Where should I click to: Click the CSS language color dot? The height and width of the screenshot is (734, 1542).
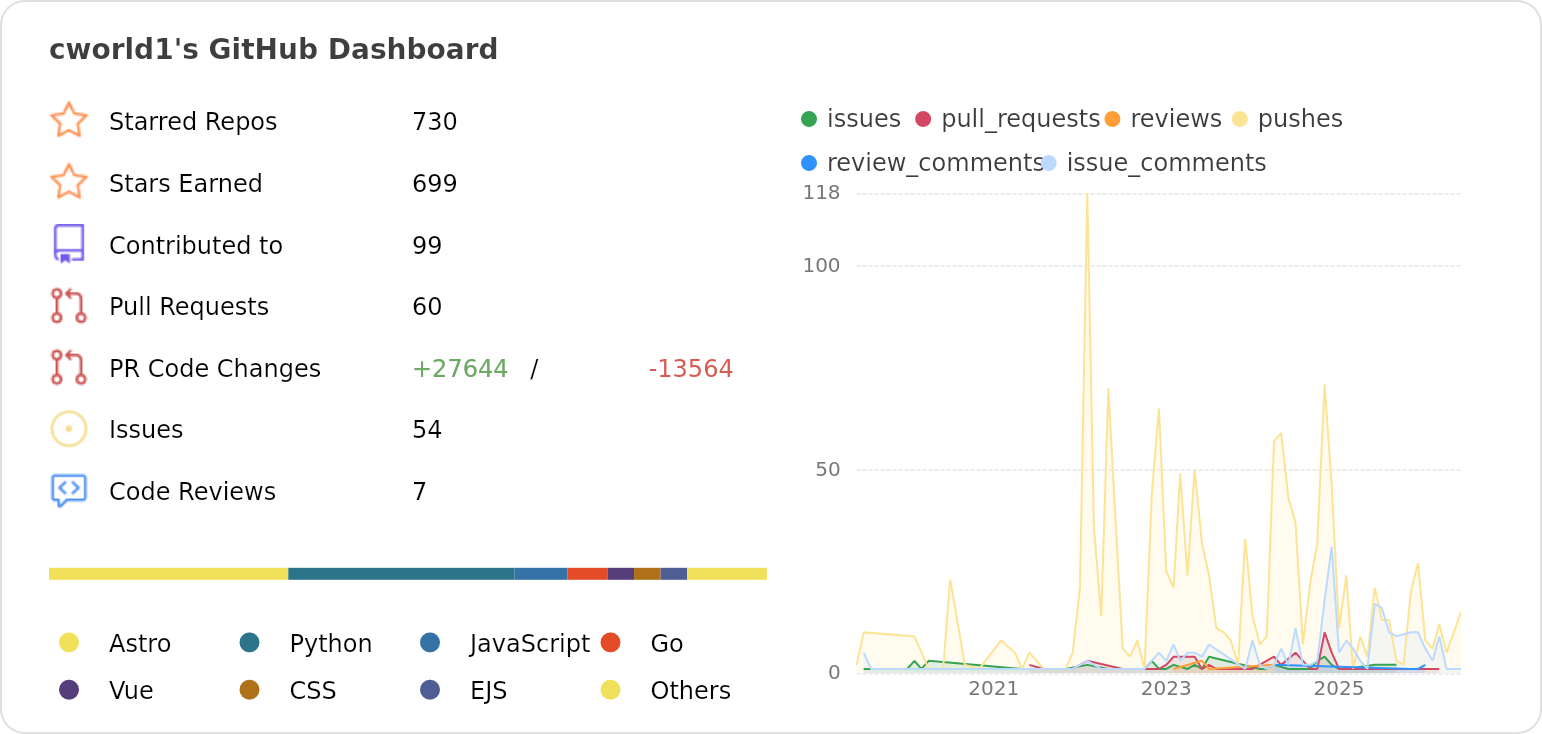[x=250, y=690]
